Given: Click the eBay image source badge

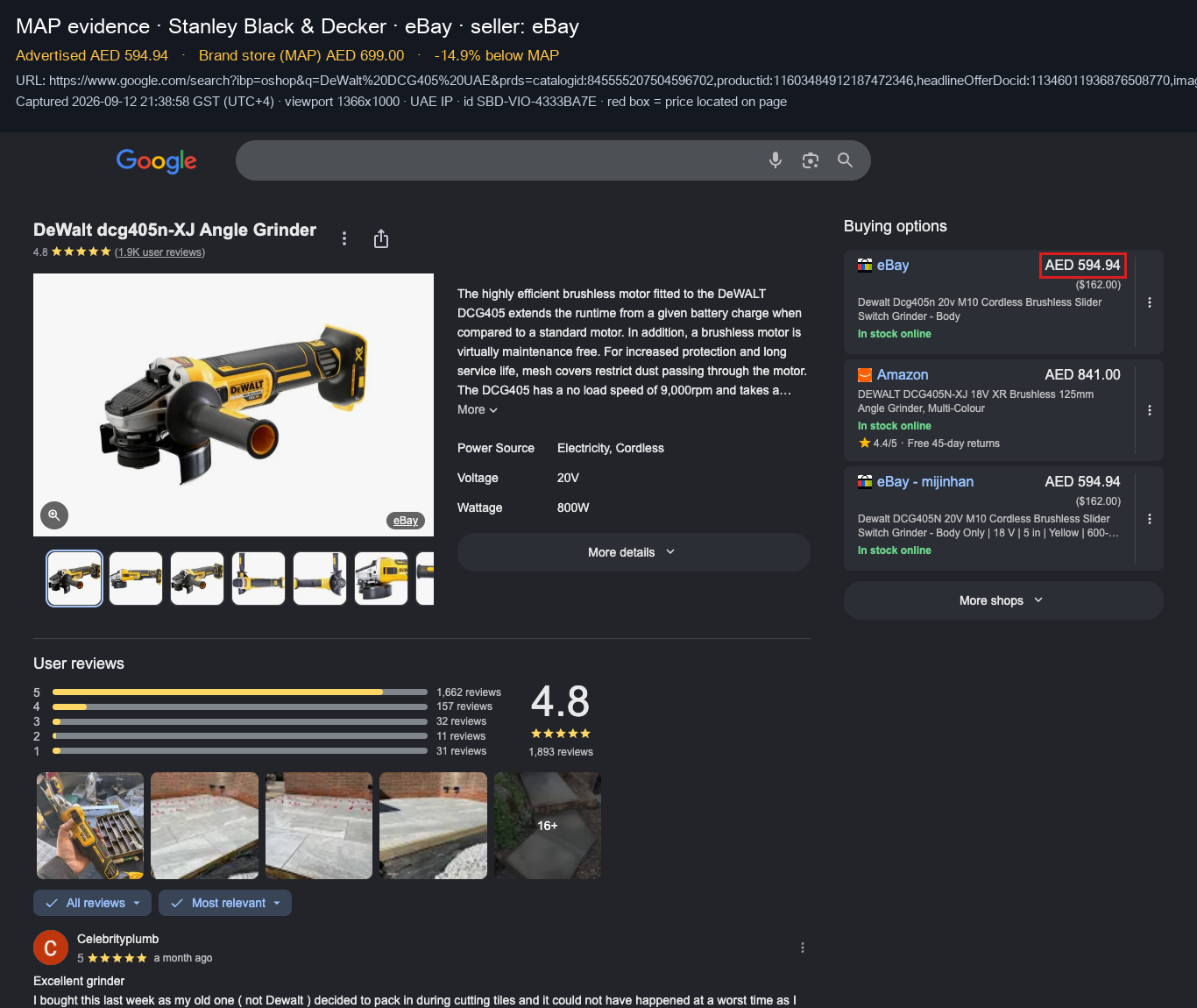Looking at the screenshot, I should [x=406, y=521].
